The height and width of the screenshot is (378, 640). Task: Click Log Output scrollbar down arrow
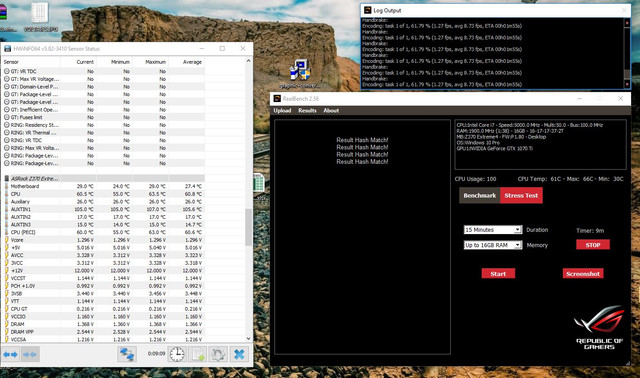tap(627, 84)
